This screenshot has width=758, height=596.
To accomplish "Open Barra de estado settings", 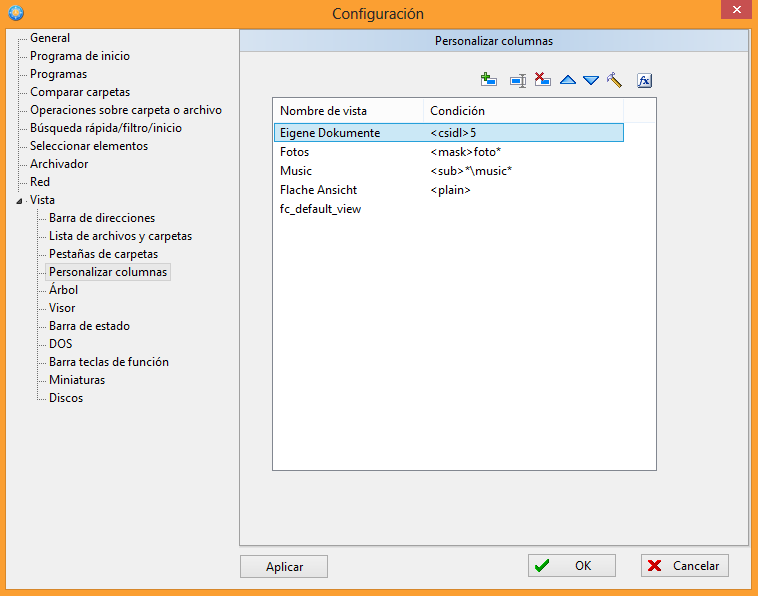I will [x=89, y=326].
